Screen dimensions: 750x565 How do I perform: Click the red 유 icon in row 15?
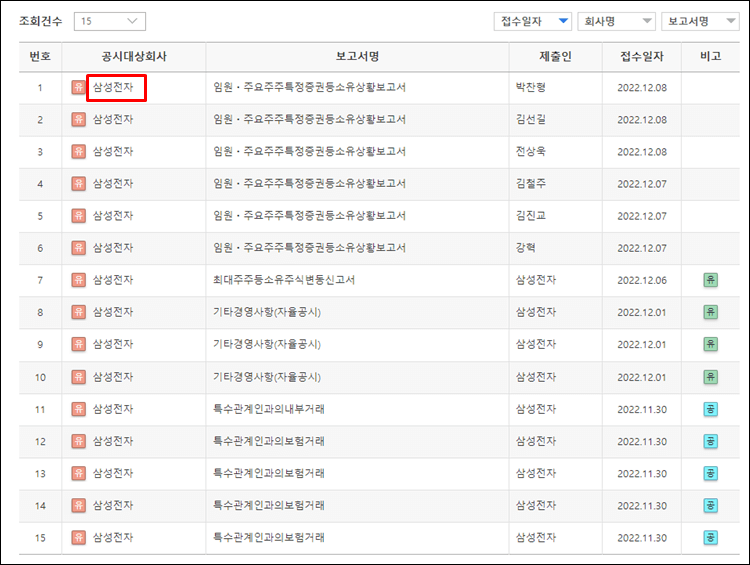pos(78,537)
